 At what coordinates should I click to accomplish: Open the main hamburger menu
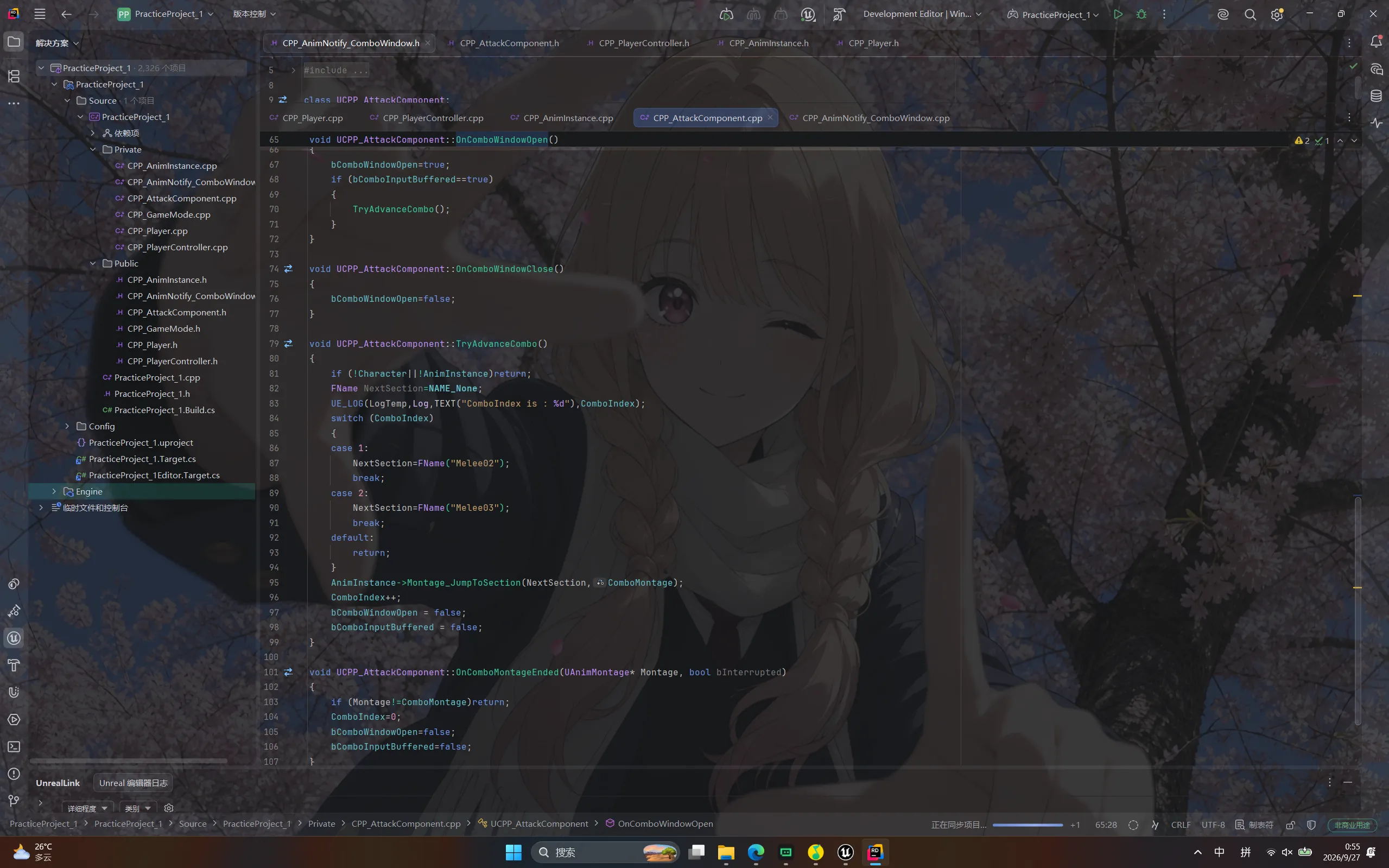pos(40,14)
